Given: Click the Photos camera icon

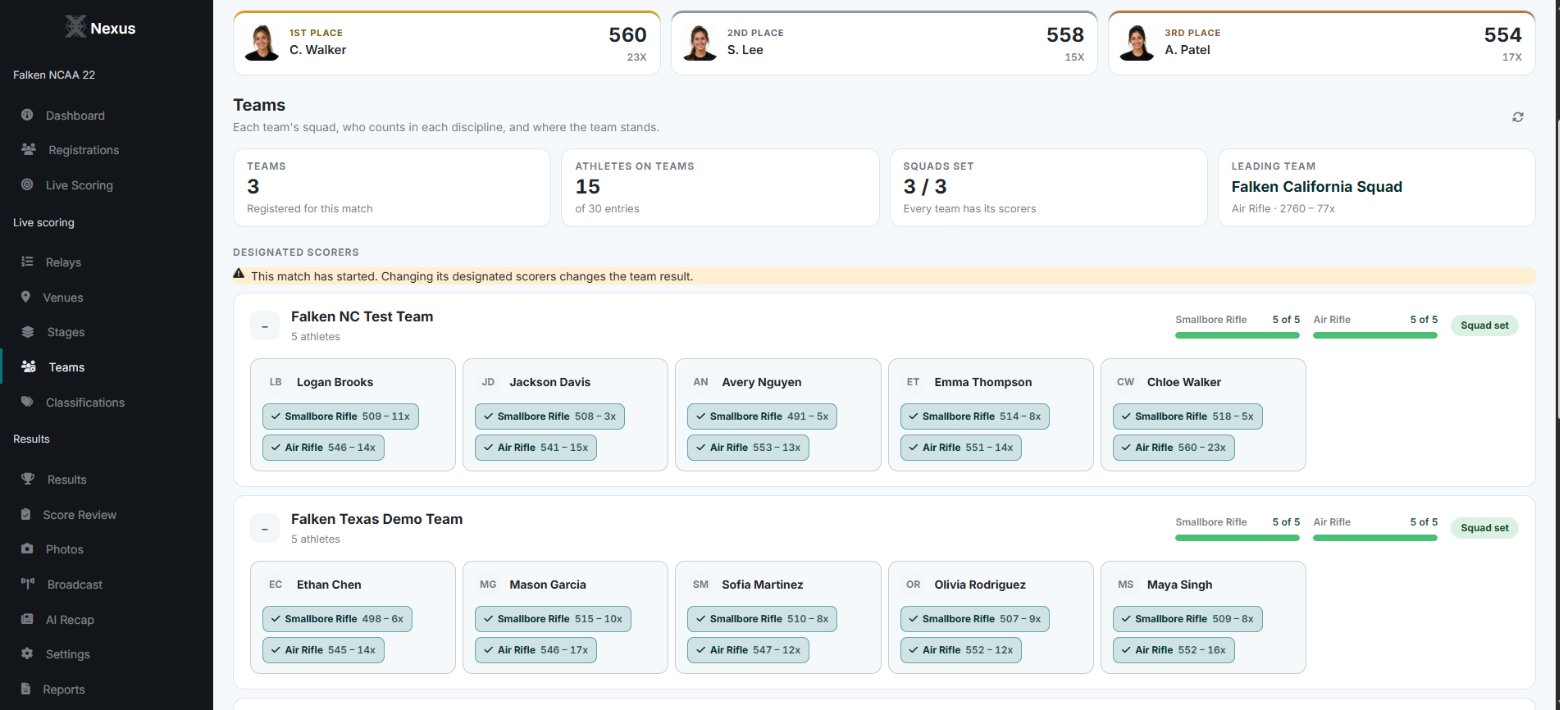Looking at the screenshot, I should click(x=27, y=549).
